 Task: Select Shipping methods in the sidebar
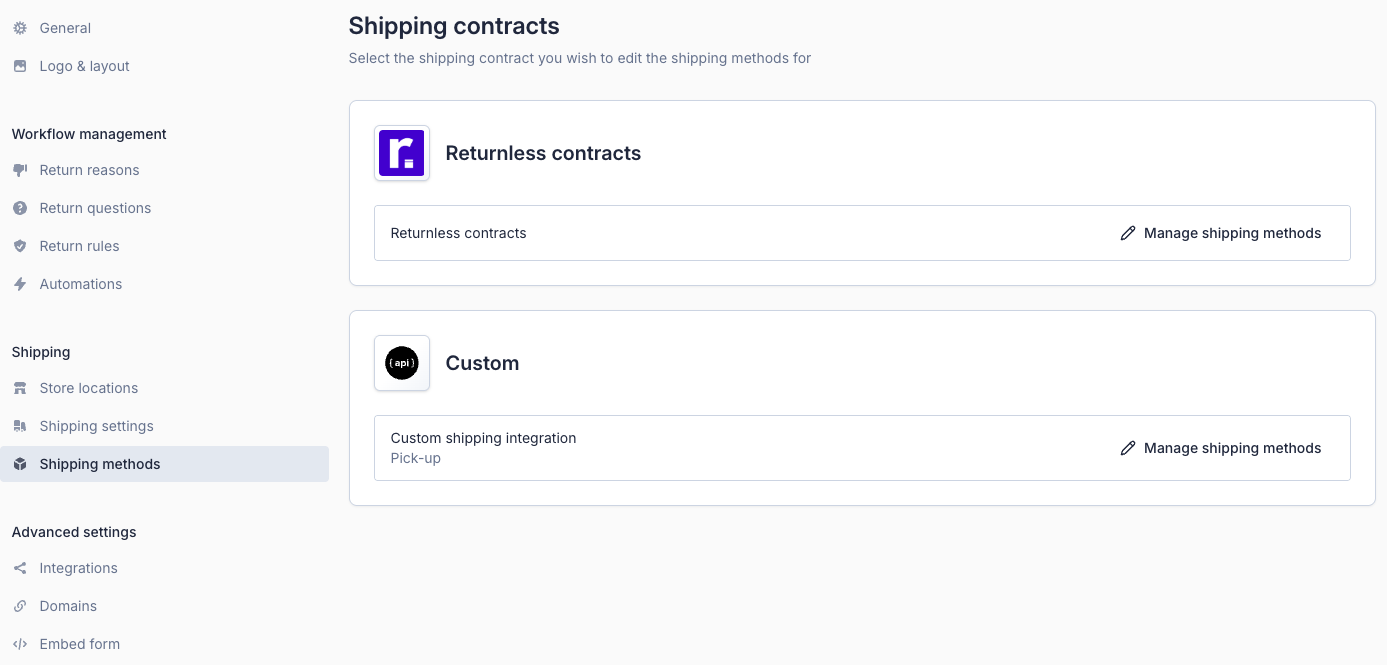click(100, 464)
